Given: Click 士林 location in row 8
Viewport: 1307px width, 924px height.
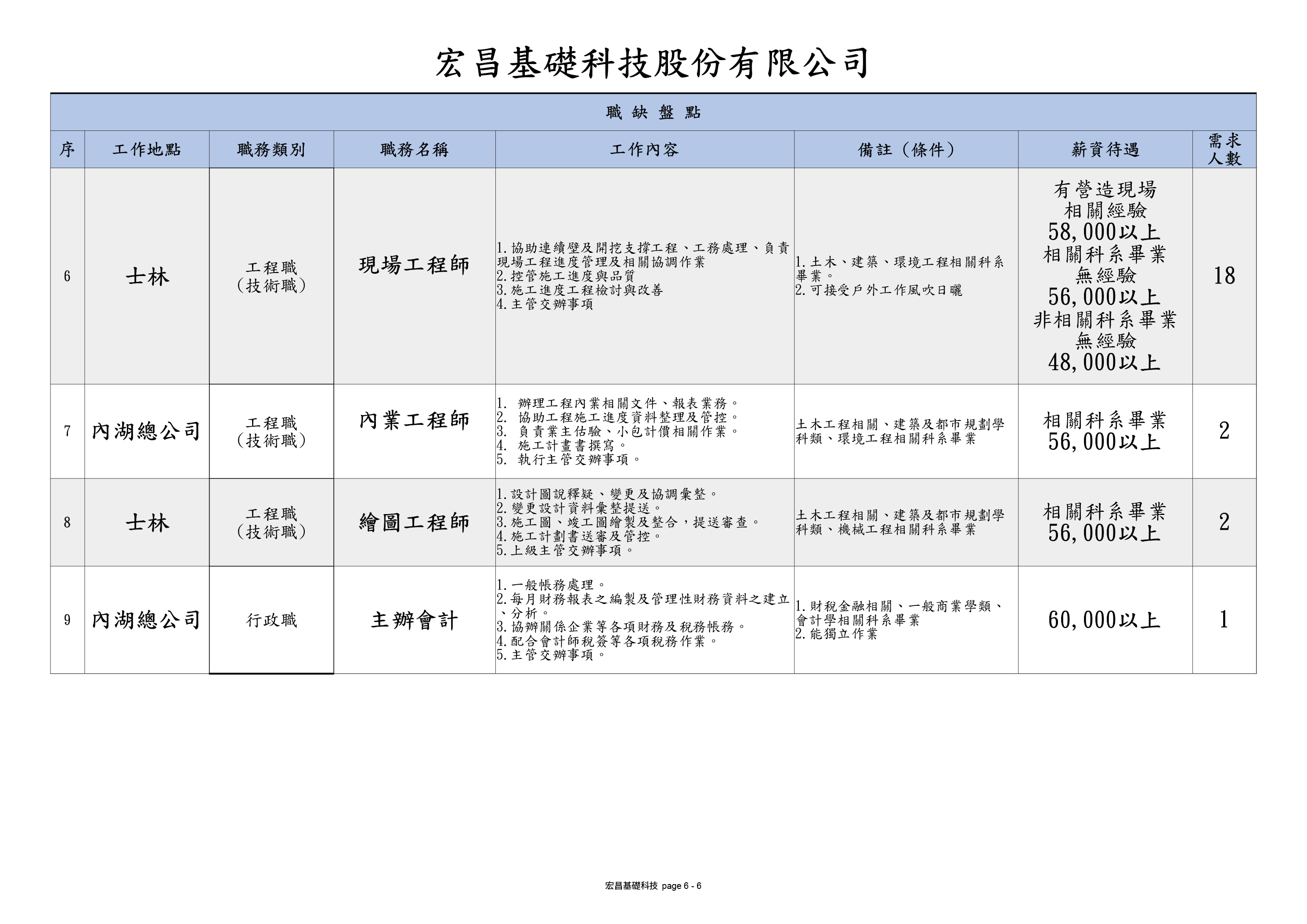Looking at the screenshot, I should click(x=148, y=522).
